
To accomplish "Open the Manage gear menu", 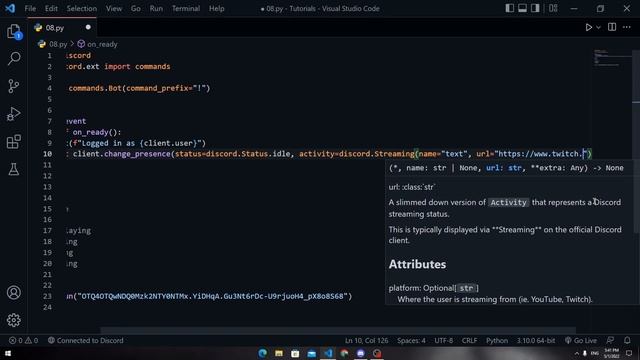I will click(x=13, y=320).
